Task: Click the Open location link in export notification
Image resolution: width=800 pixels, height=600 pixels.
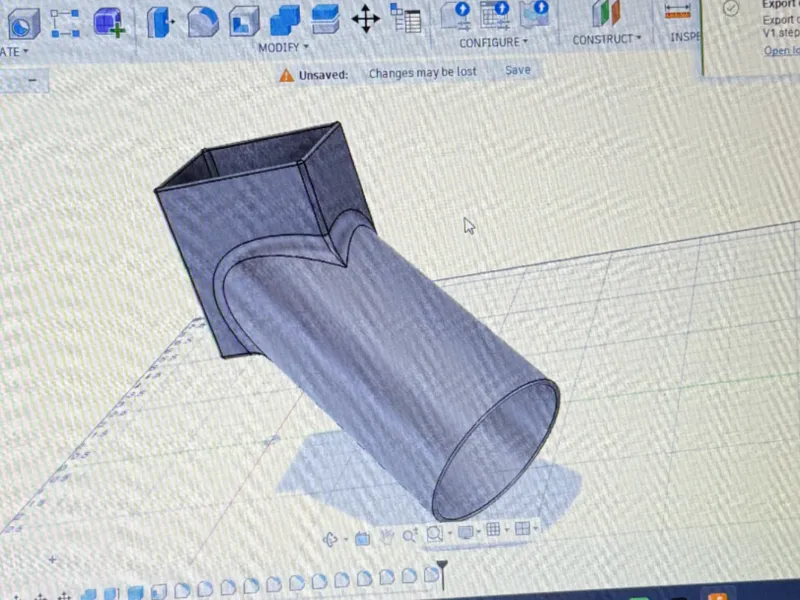Action: click(781, 51)
